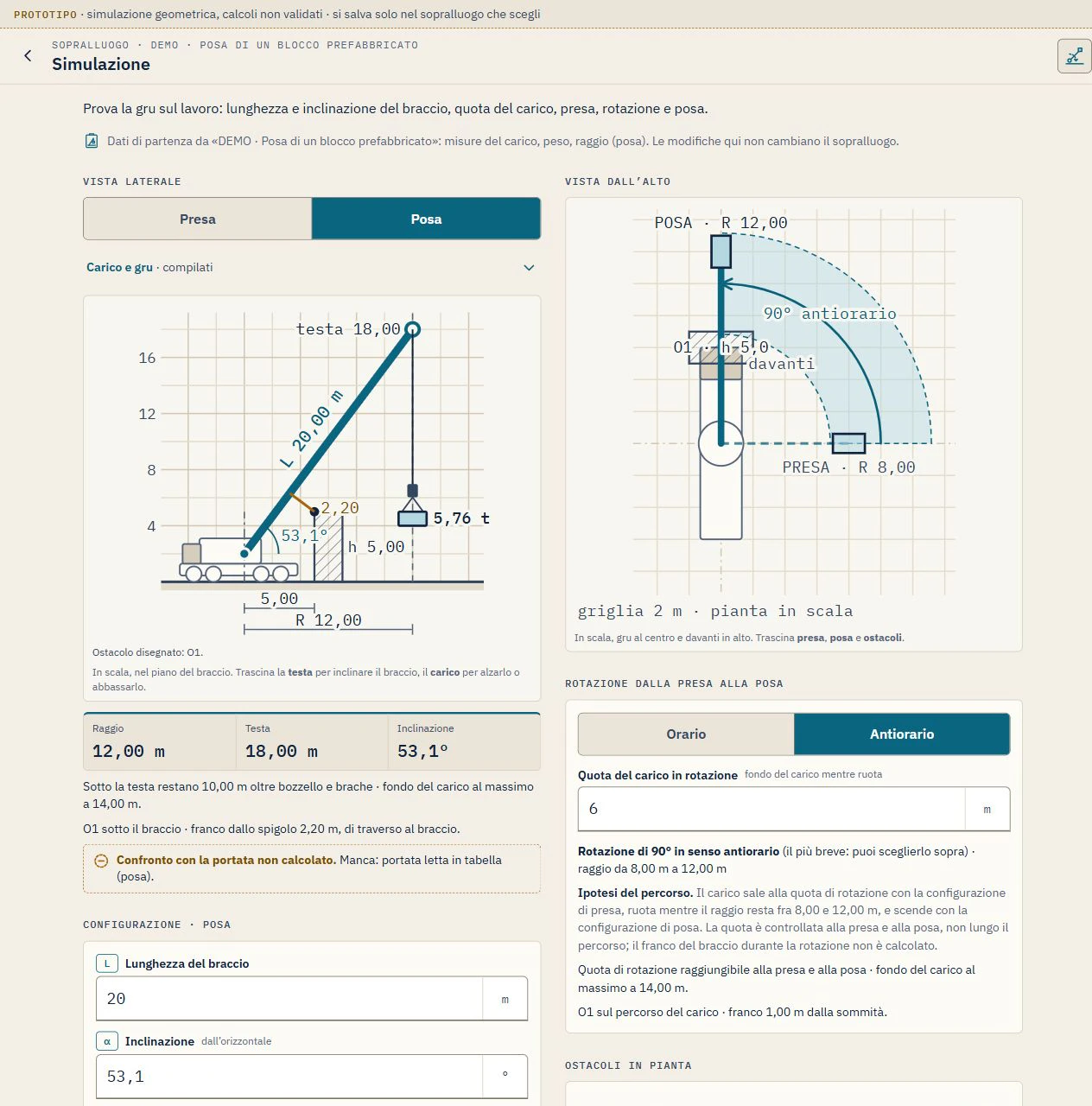Image resolution: width=1092 pixels, height=1106 pixels.
Task: Click the "L 20,00 m" boom length label
Action: (x=312, y=429)
